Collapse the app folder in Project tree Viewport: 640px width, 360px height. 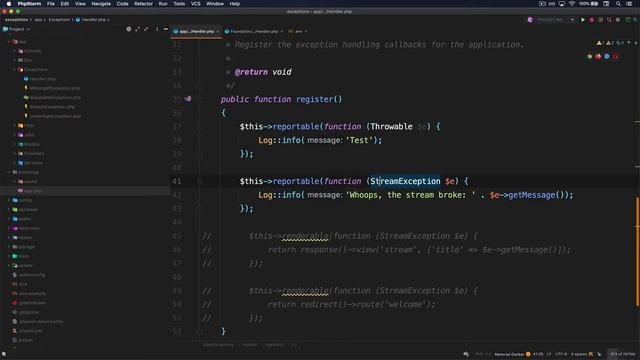click(9, 42)
